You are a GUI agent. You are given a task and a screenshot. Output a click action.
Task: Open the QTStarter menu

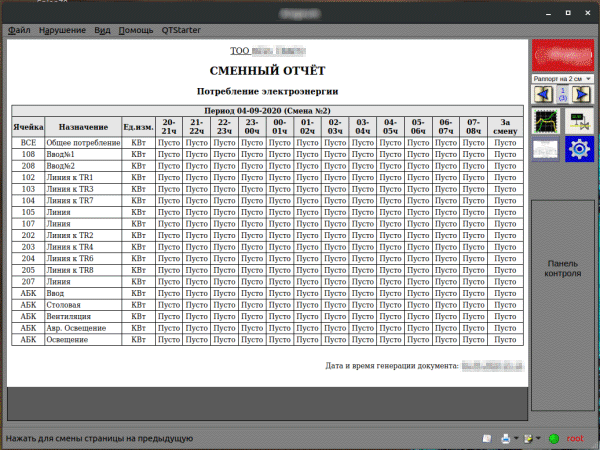(x=181, y=30)
